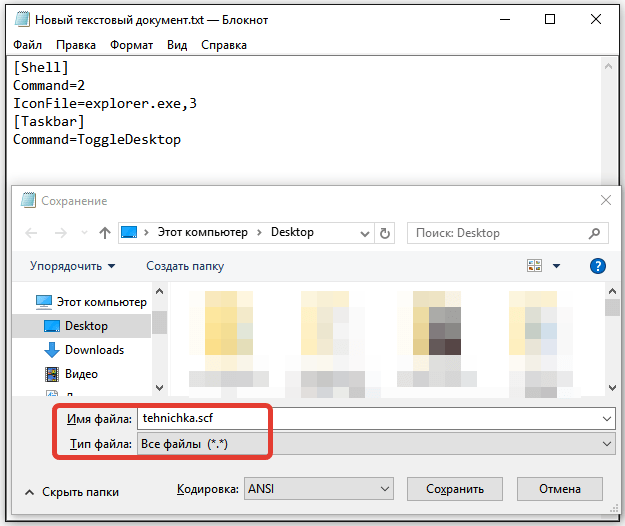Expand the Имя файла dropdown arrow
Image resolution: width=625 pixels, height=526 pixels.
(607, 419)
